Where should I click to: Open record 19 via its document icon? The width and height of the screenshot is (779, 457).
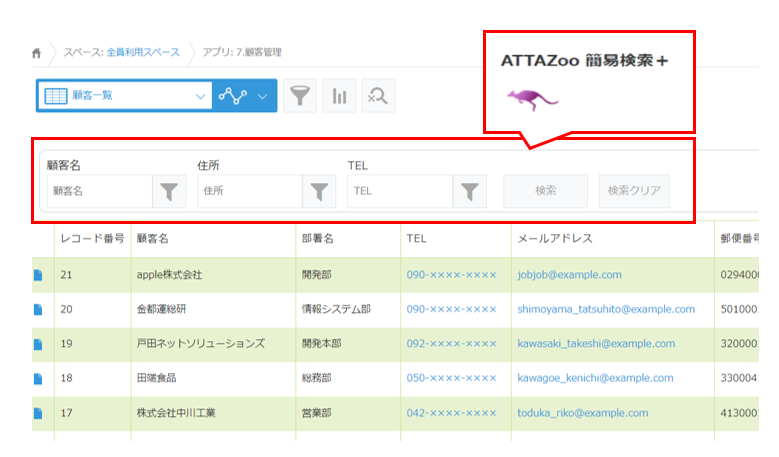[x=38, y=344]
